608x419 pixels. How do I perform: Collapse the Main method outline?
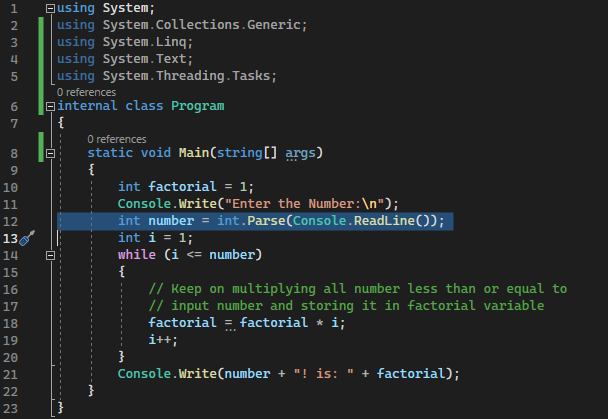(50, 153)
